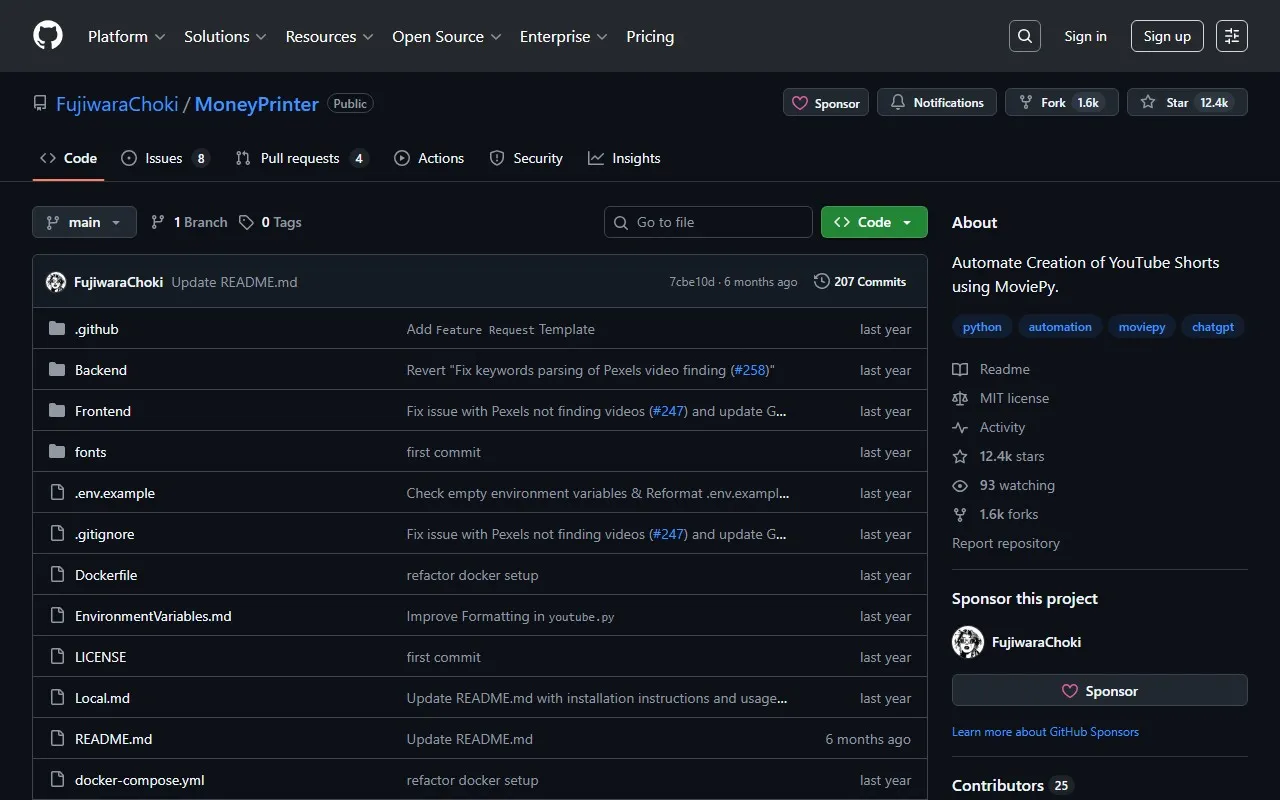The image size is (1280, 800).
Task: Click the Sign up button
Action: tap(1167, 36)
